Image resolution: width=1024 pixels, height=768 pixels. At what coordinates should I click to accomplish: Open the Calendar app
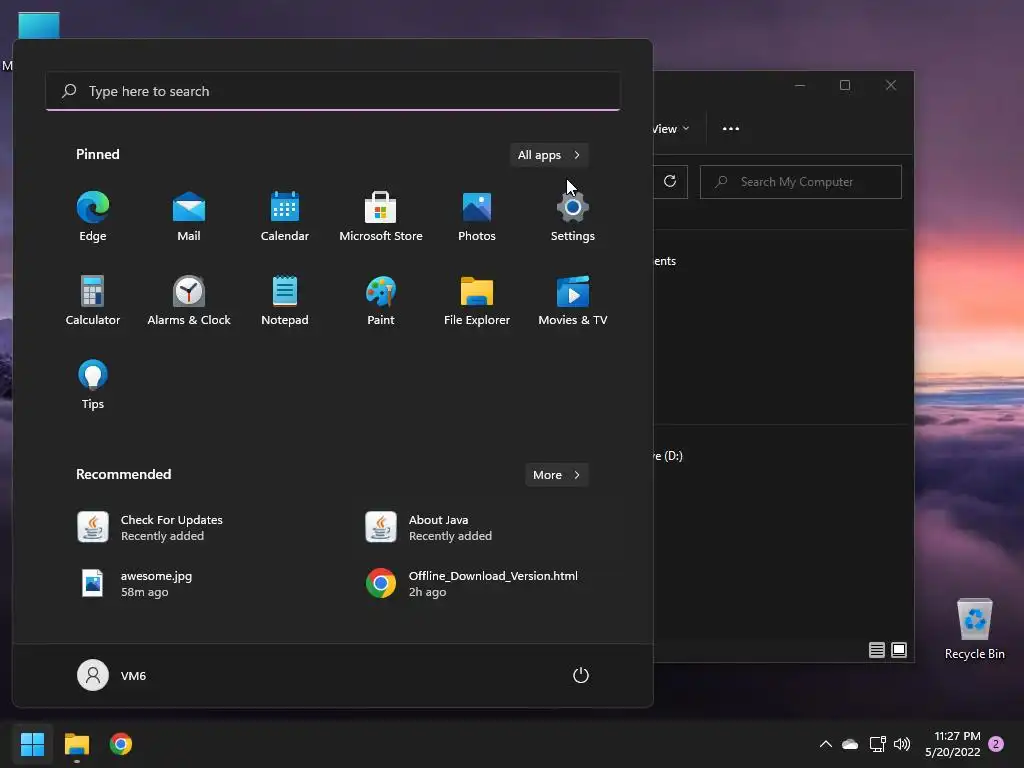pyautogui.click(x=285, y=217)
